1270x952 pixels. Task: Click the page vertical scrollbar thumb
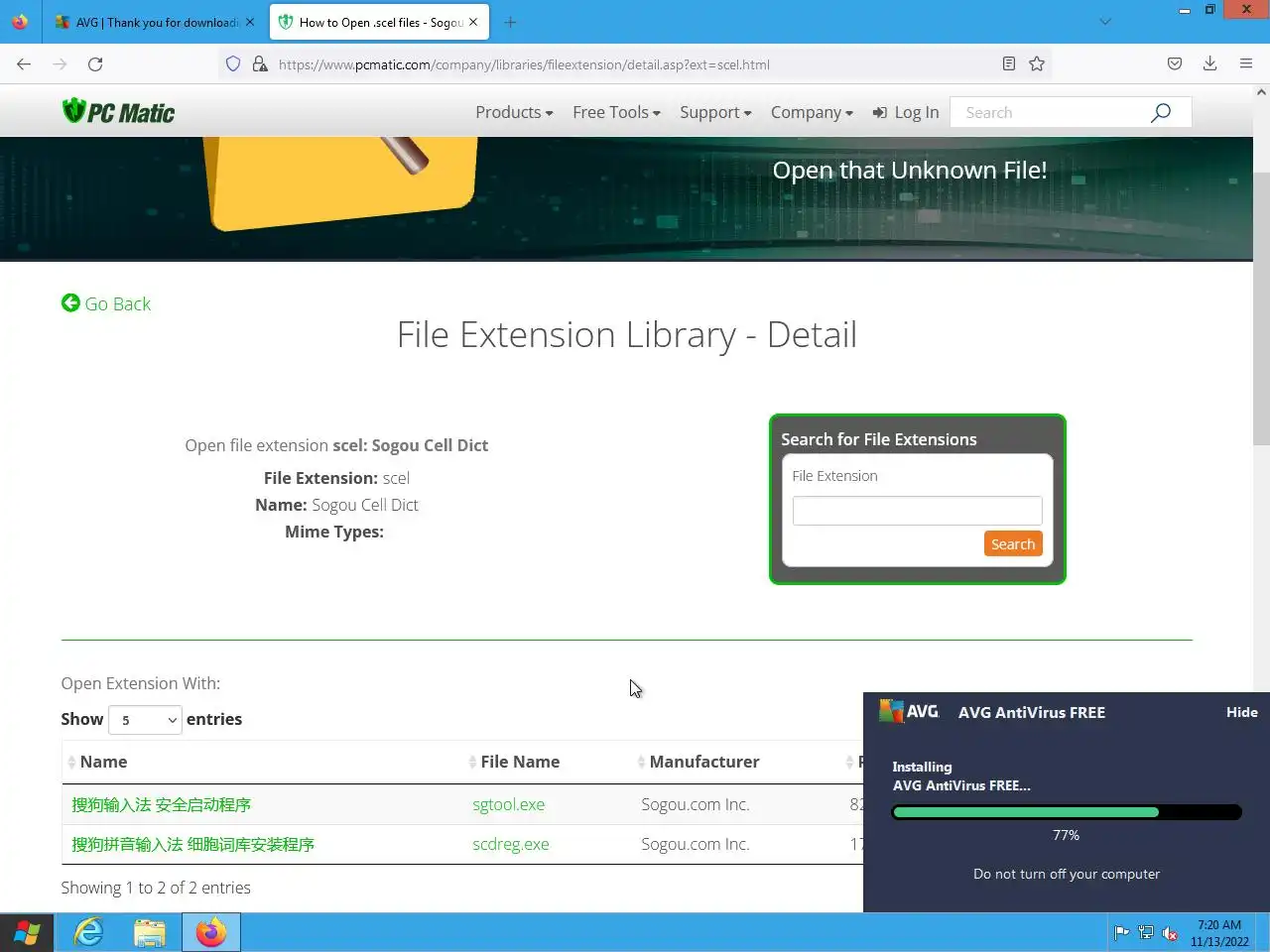(x=1261, y=307)
